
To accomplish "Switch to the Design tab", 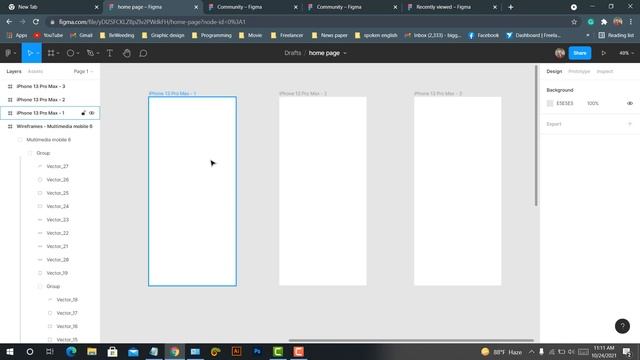I will coord(554,71).
